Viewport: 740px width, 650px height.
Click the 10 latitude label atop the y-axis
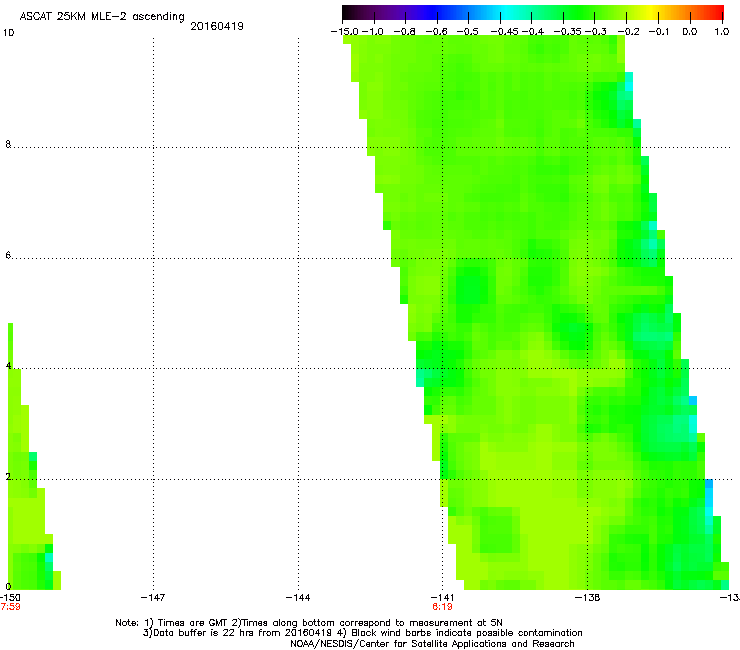point(8,33)
